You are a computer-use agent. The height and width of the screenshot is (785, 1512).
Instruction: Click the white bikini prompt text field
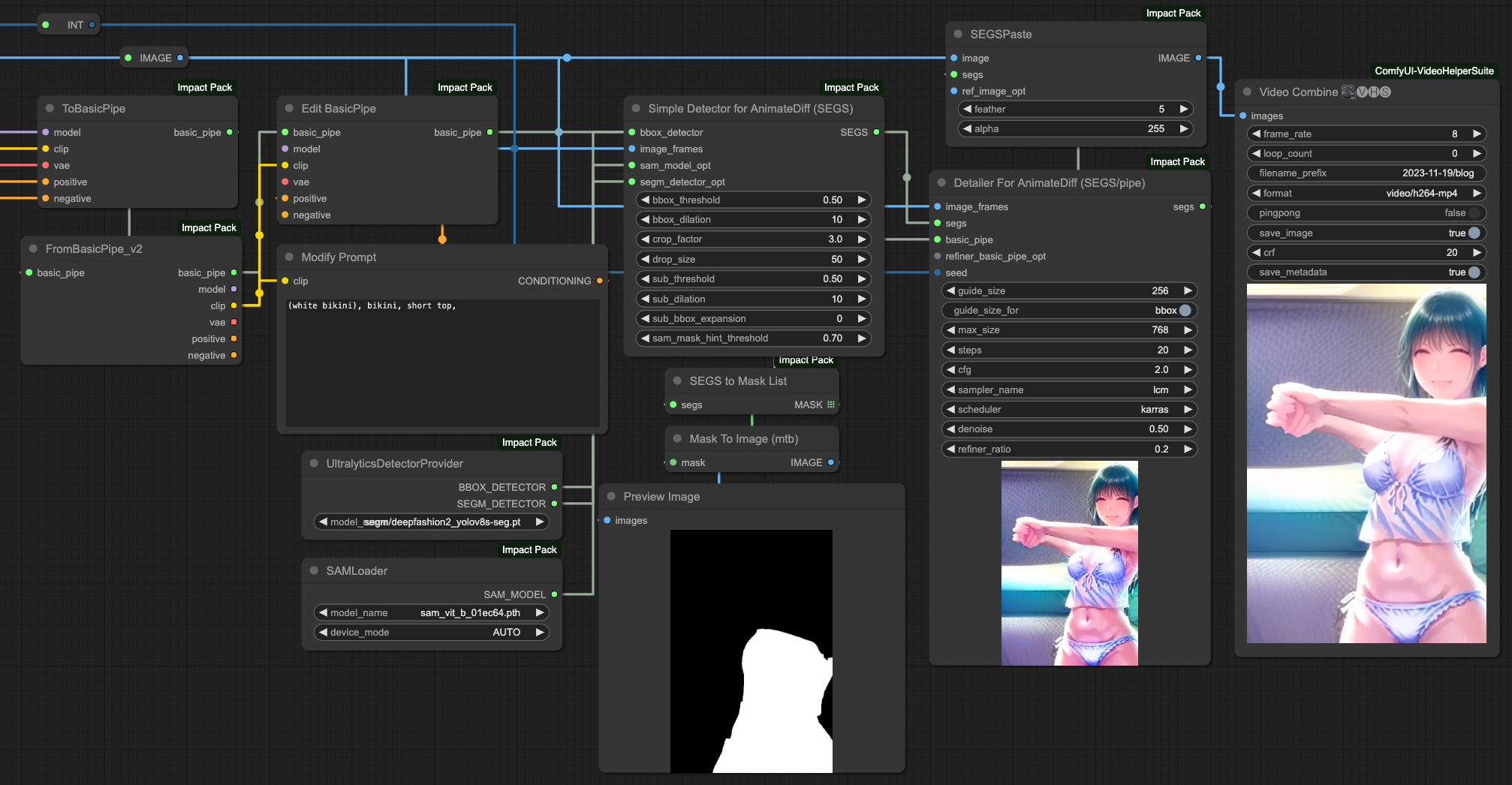click(443, 363)
